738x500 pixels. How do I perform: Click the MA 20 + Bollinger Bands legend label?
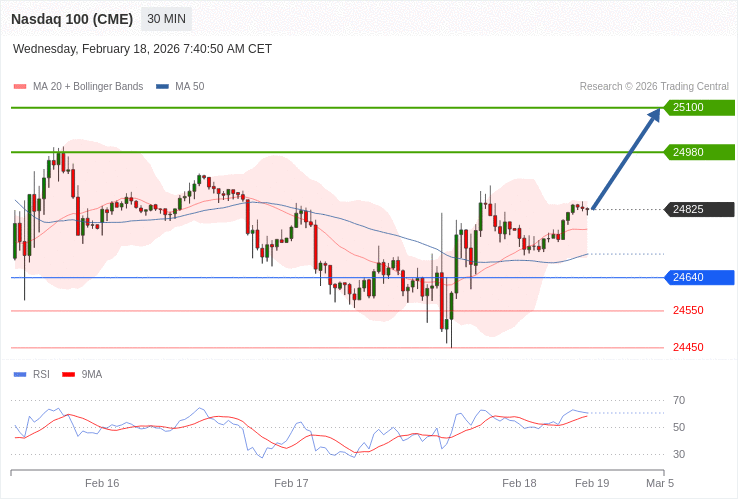[x=88, y=87]
